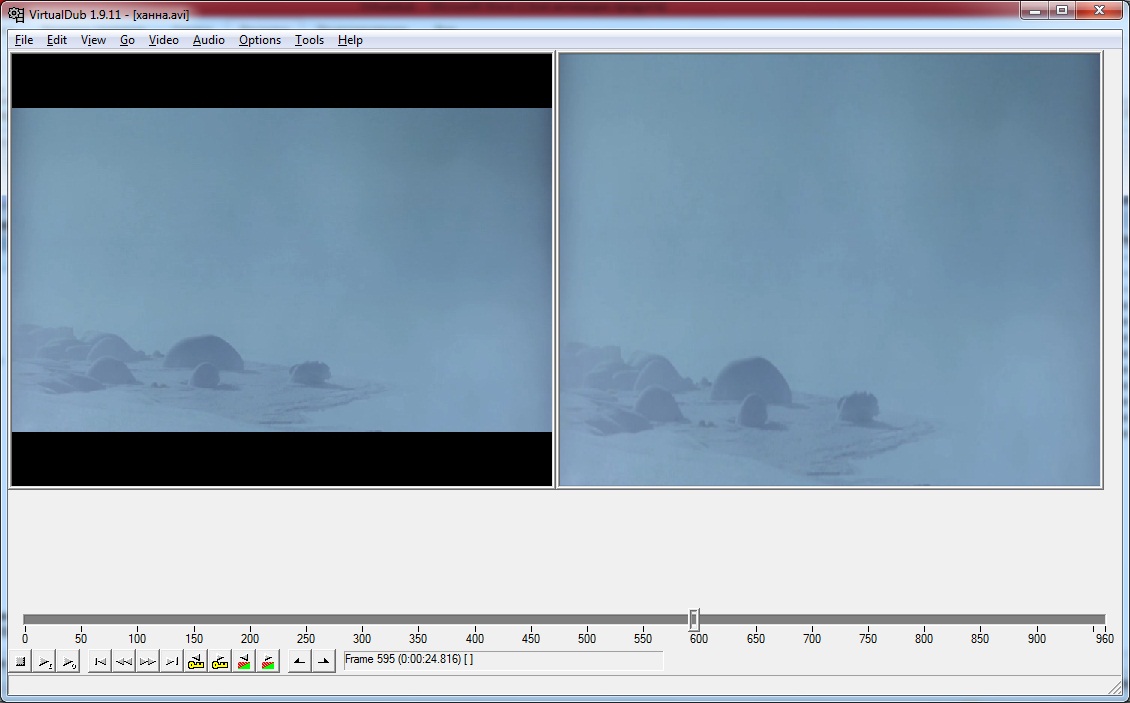Open the Video menu

164,40
